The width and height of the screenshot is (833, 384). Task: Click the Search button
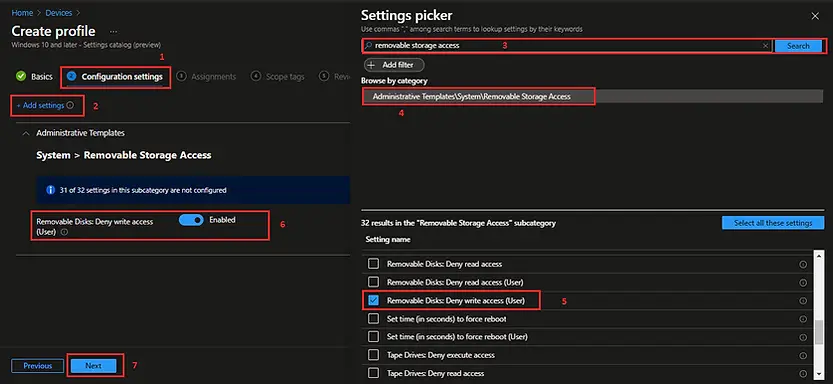click(x=798, y=46)
